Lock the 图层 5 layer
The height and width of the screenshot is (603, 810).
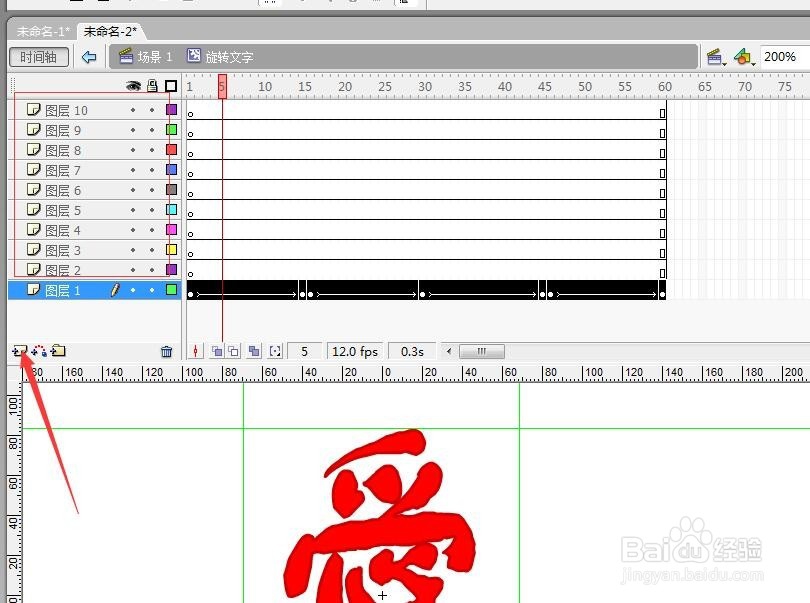click(153, 210)
